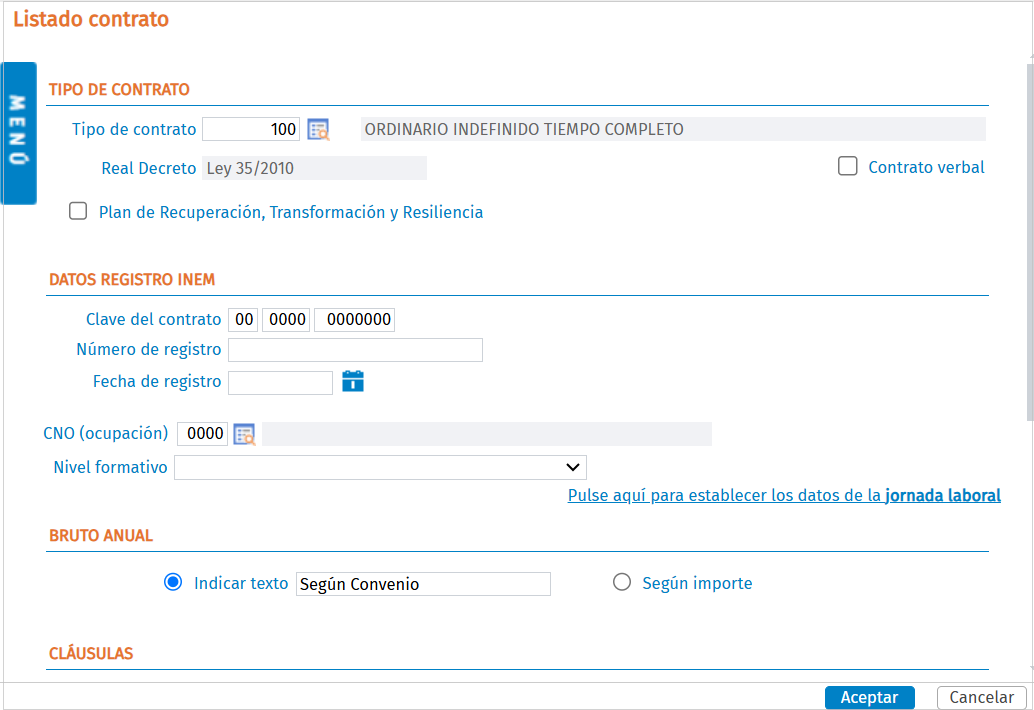Click the third Clave del contrato field 0000000

(355, 320)
